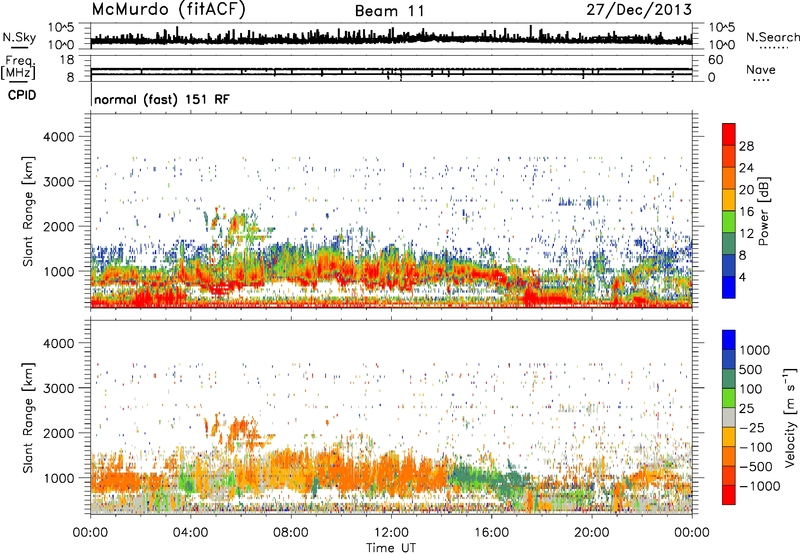Select the Time UT axis title

coord(391,548)
